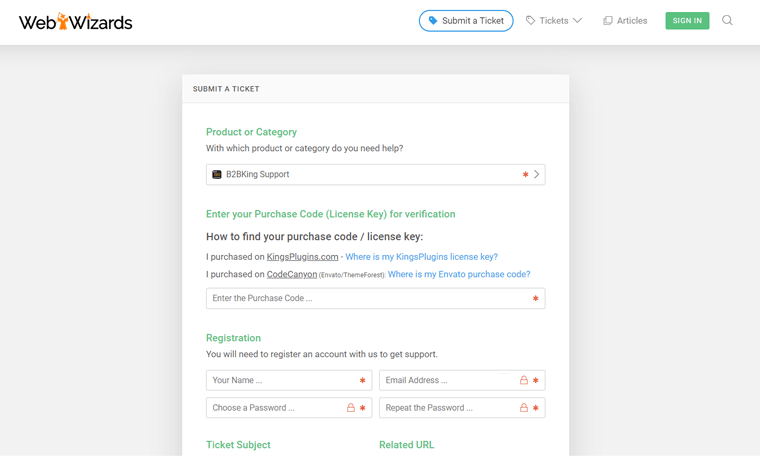Click the SUBMIT A TICKET panel title
Image resolution: width=760 pixels, height=456 pixels.
[226, 89]
